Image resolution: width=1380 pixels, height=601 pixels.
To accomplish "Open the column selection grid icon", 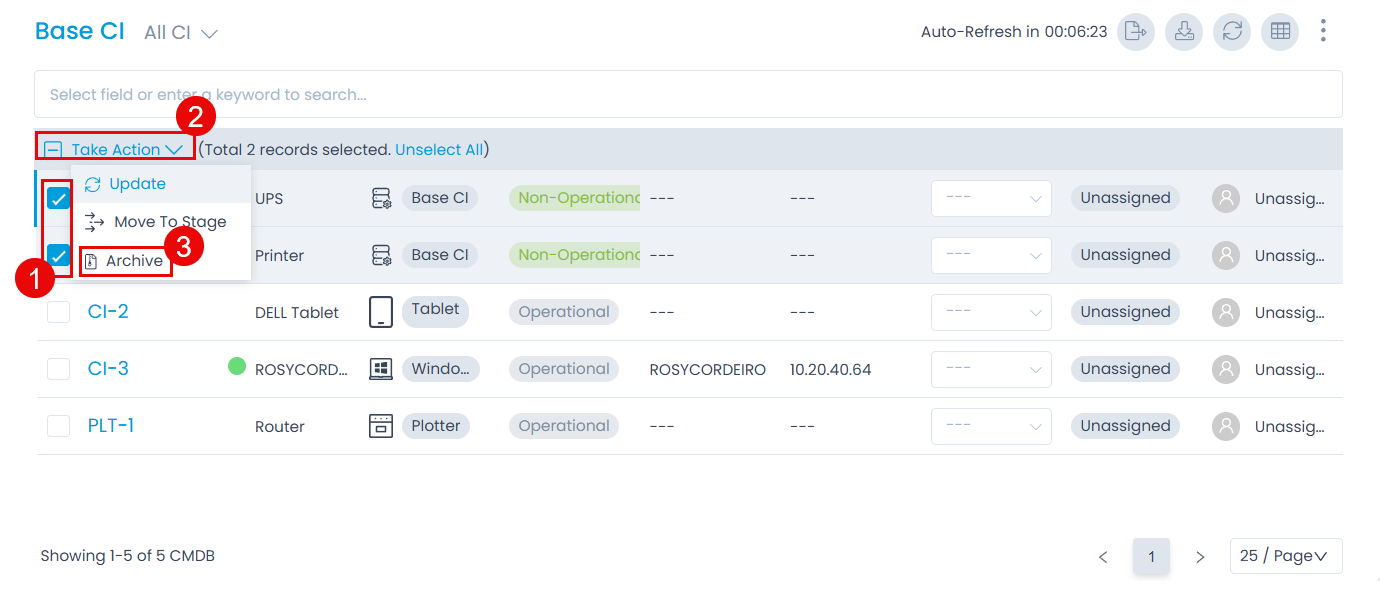I will pos(1280,32).
